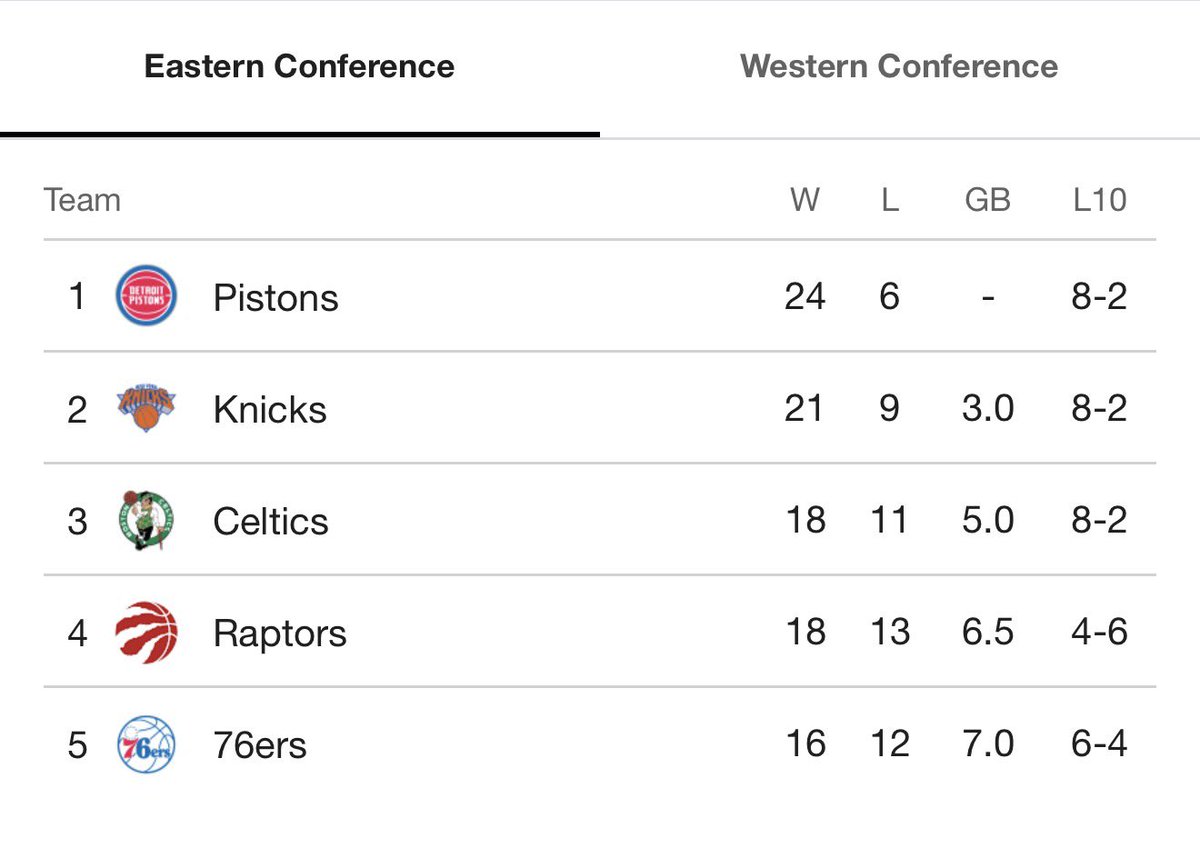The height and width of the screenshot is (858, 1200).
Task: Select the Eastern Conference tab
Action: pos(299,67)
